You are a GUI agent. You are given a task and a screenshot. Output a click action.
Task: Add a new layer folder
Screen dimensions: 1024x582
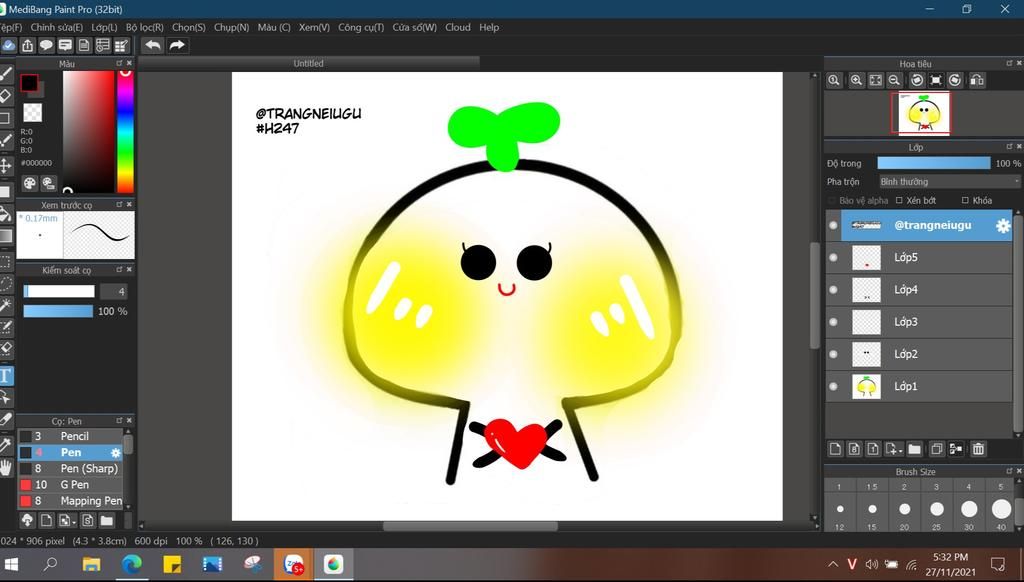click(x=914, y=449)
